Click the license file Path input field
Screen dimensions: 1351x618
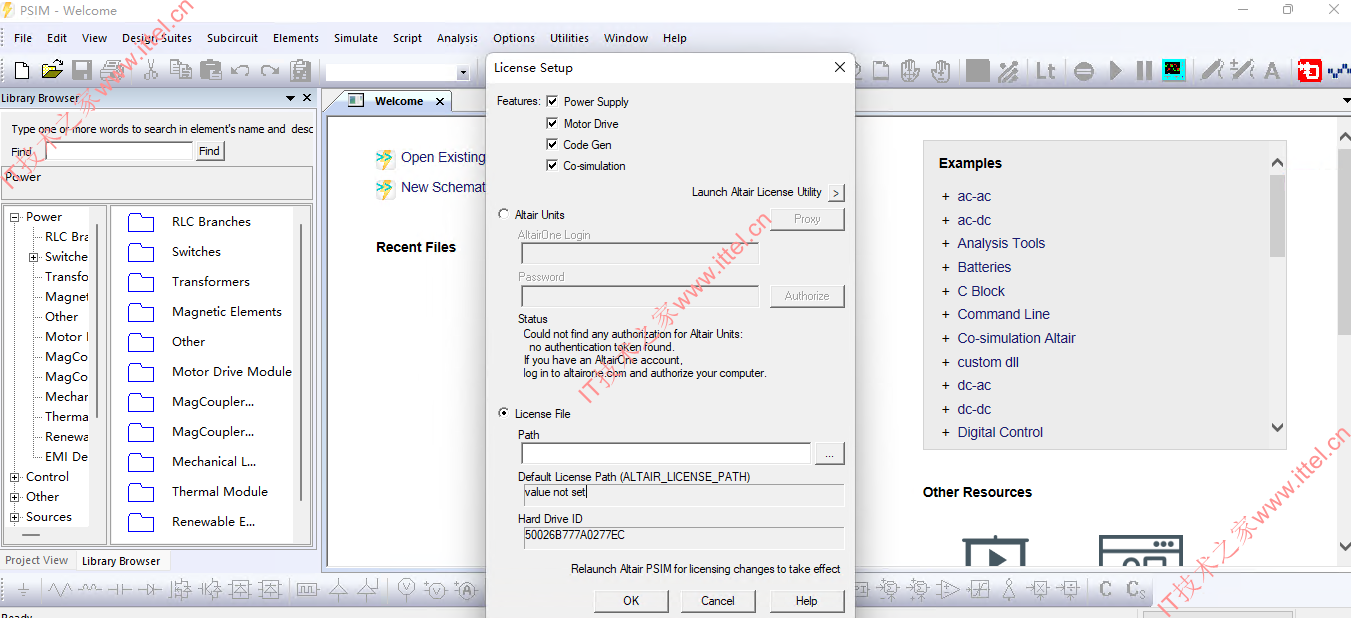coord(666,454)
